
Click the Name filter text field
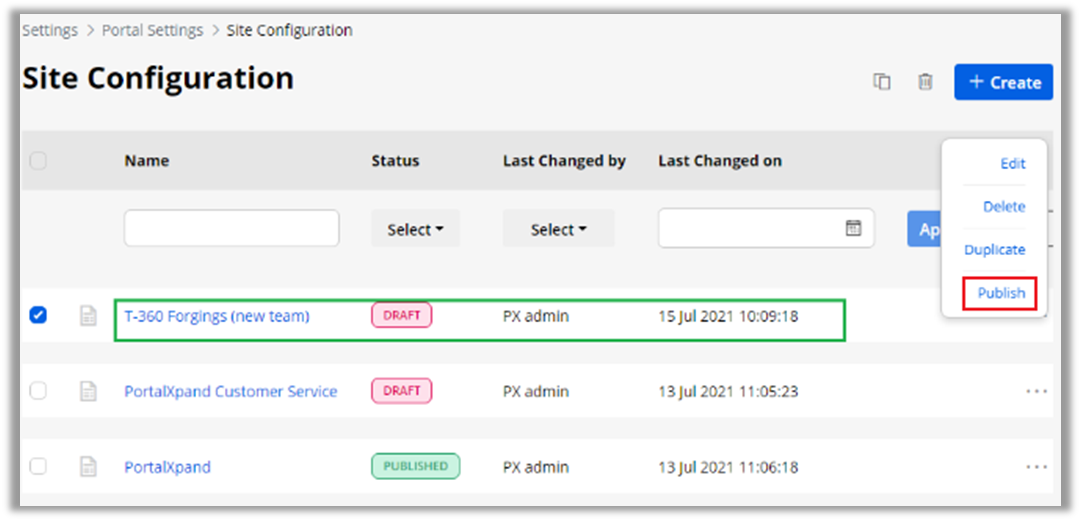click(231, 228)
